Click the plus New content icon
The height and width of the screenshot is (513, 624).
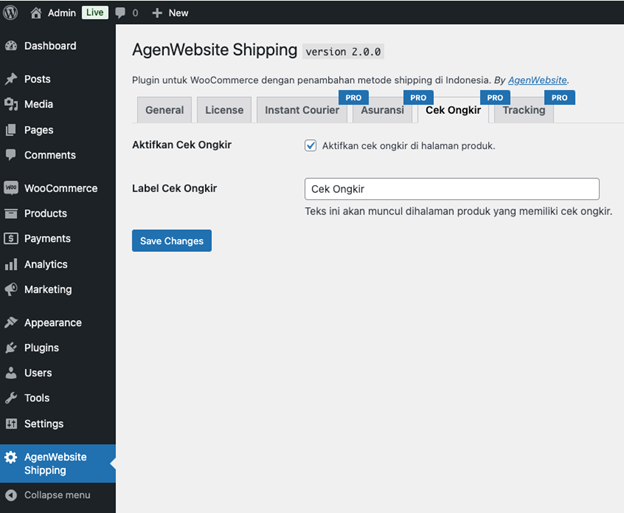pos(157,13)
